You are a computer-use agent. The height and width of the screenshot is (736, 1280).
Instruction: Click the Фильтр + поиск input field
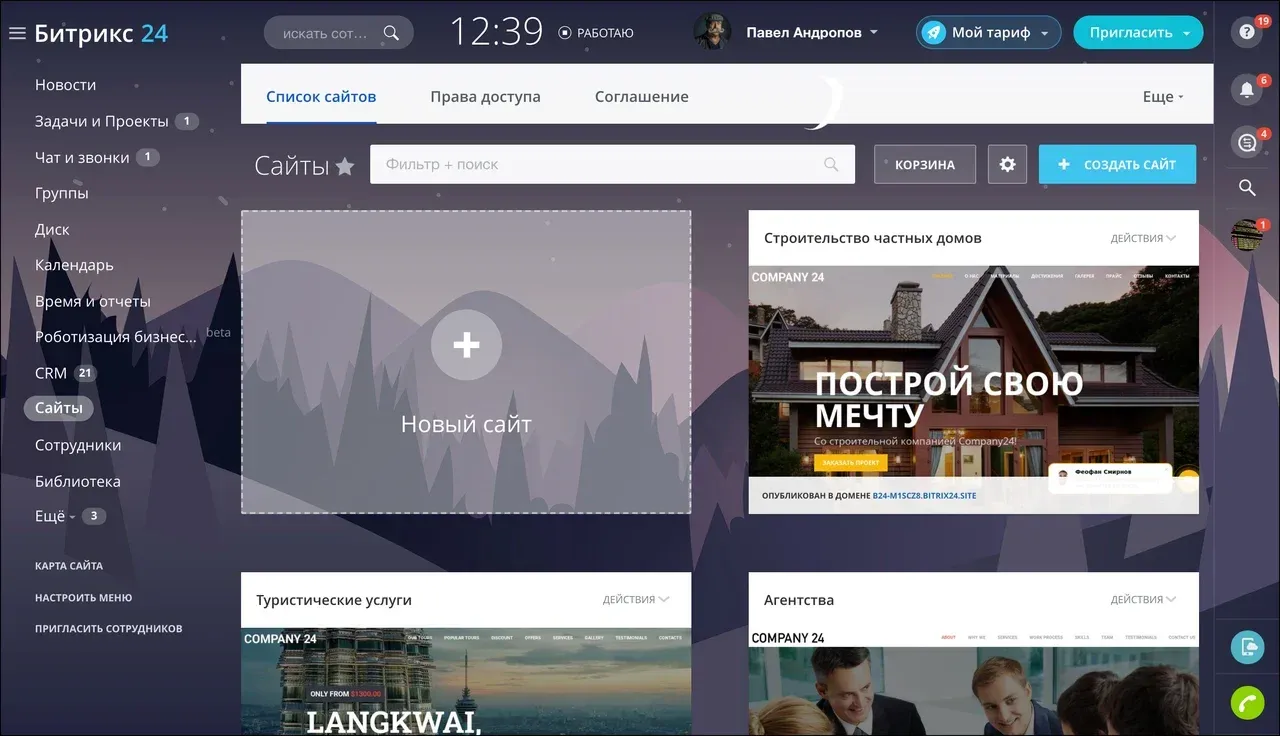click(612, 164)
